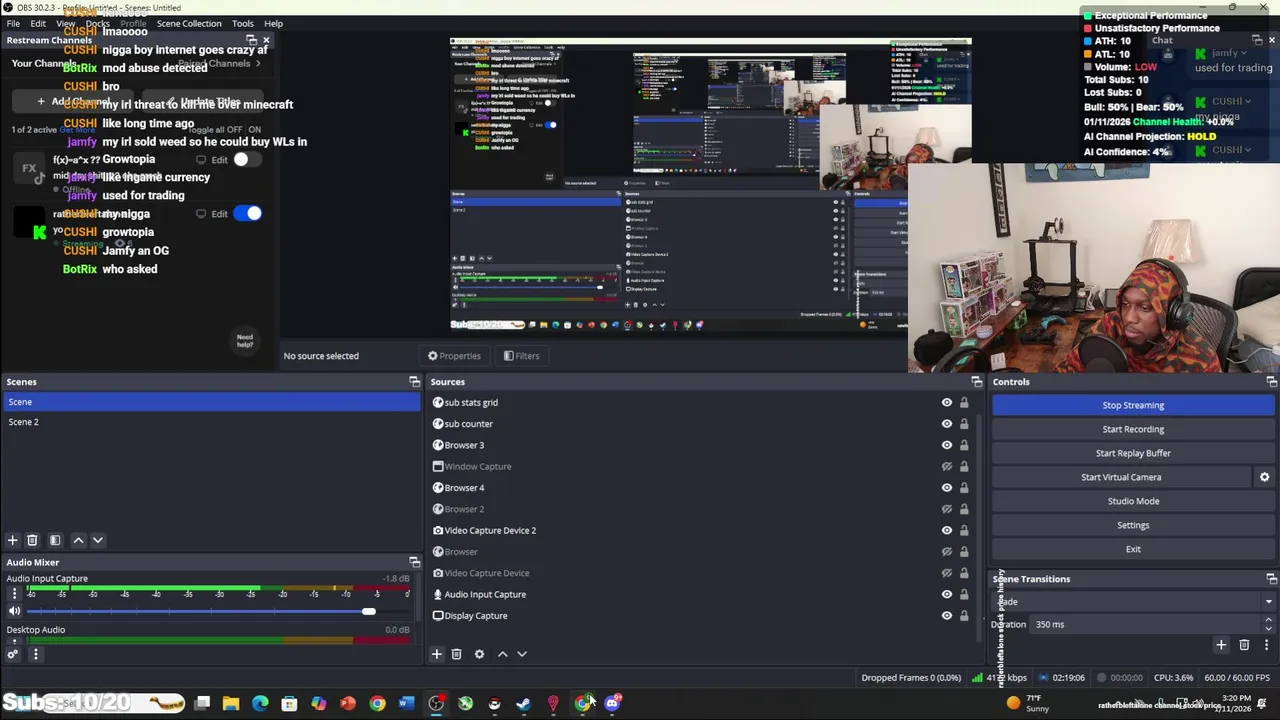Mute Audio Input Capture speaker icon
1280x720 pixels.
[14, 611]
